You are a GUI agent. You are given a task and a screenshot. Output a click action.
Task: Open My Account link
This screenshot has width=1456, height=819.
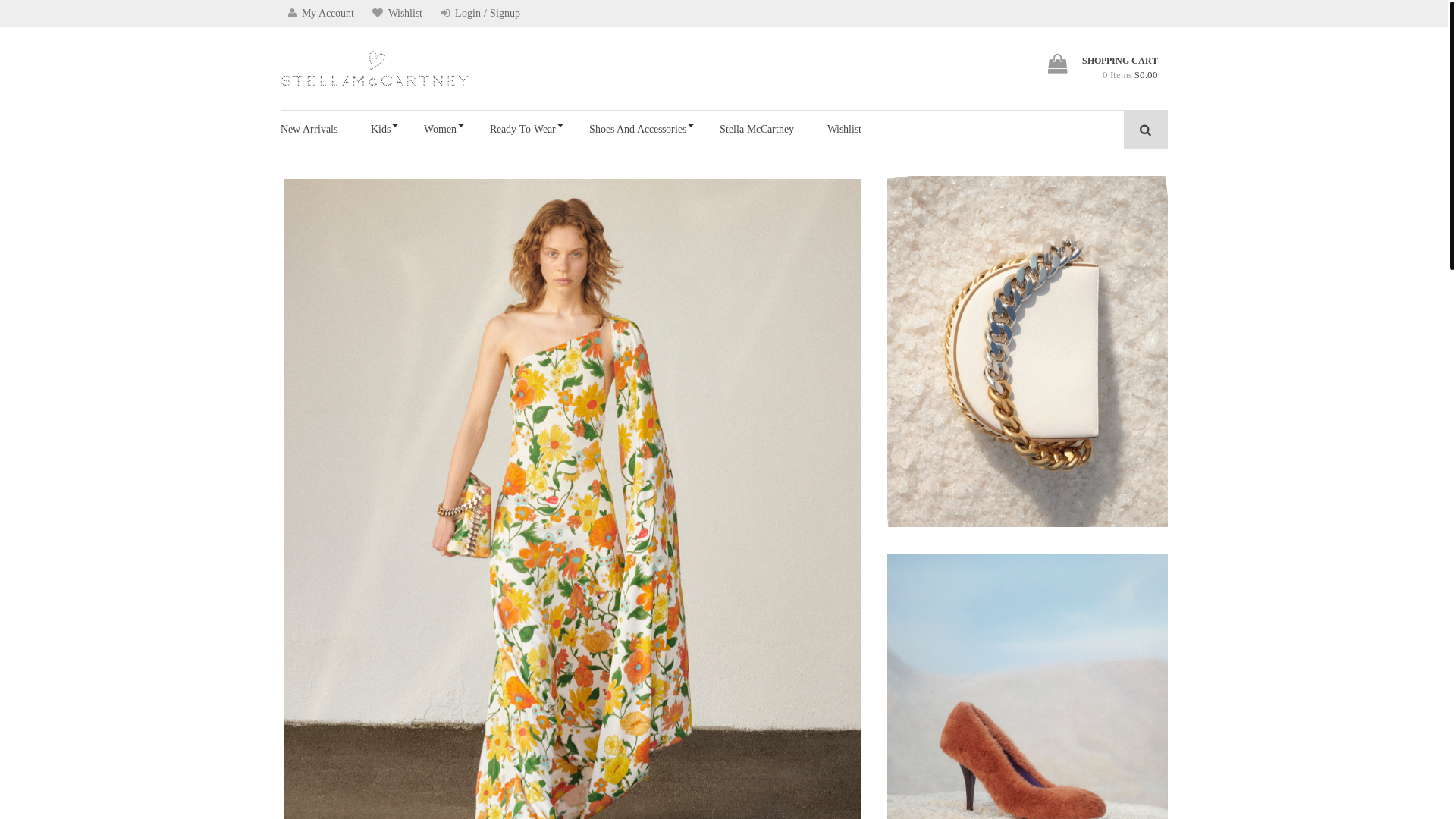pyautogui.click(x=328, y=14)
